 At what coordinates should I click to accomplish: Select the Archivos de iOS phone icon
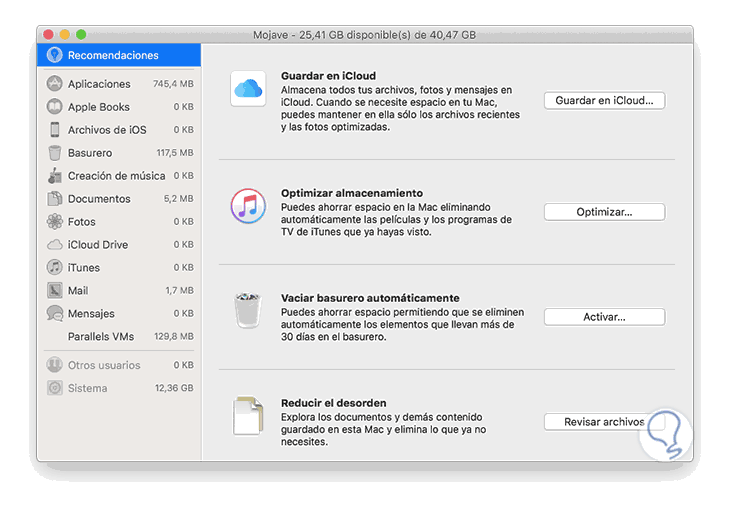(55, 129)
